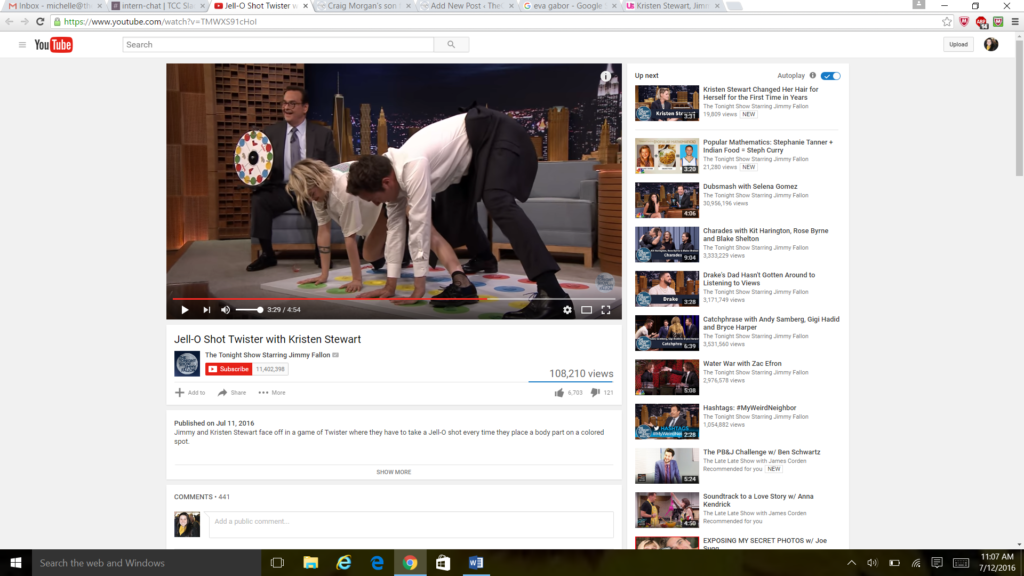Image resolution: width=1024 pixels, height=576 pixels.
Task: Click the public comment input field
Action: (x=410, y=523)
